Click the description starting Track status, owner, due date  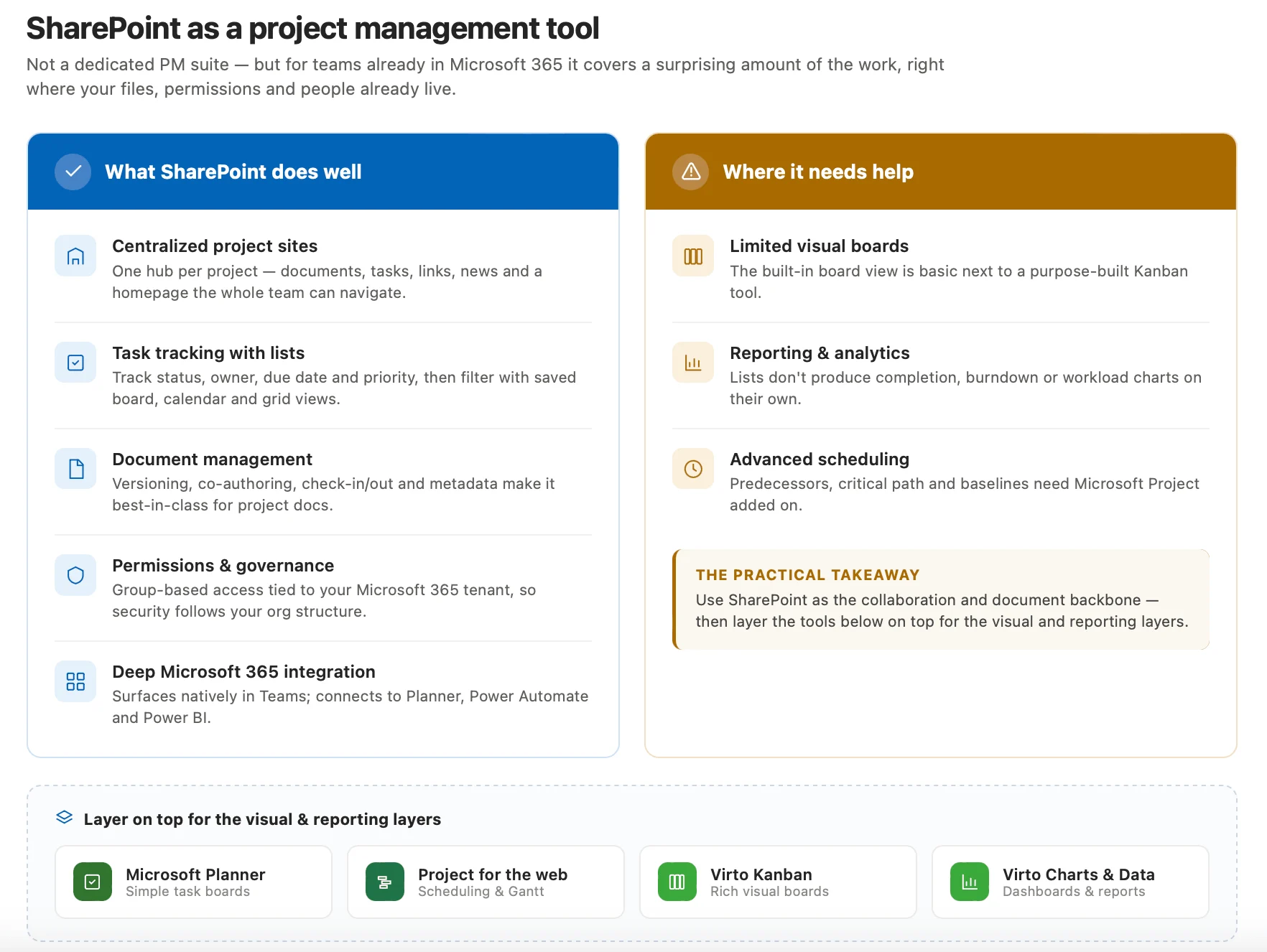pos(344,388)
